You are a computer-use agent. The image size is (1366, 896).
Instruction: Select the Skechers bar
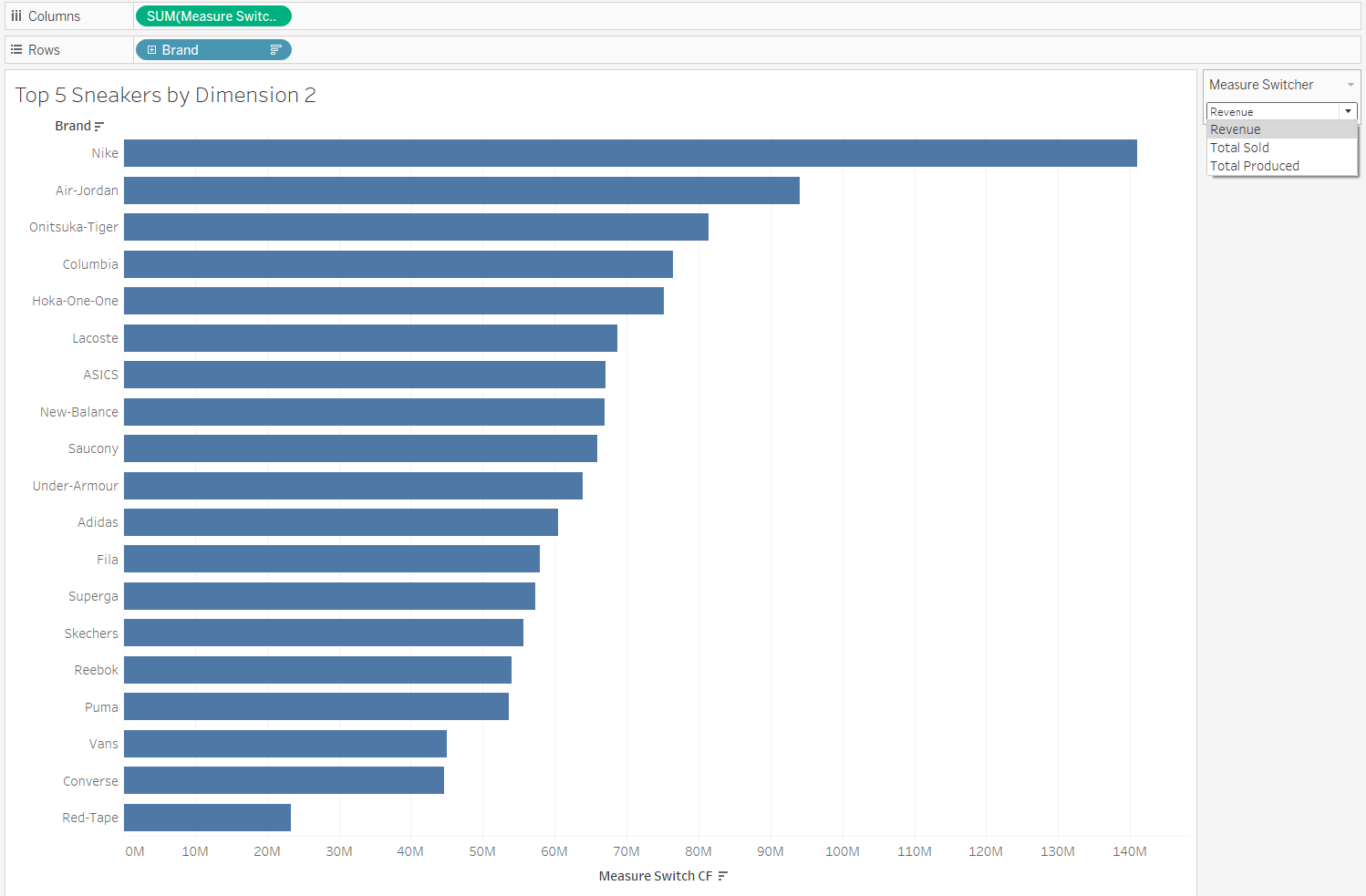324,633
